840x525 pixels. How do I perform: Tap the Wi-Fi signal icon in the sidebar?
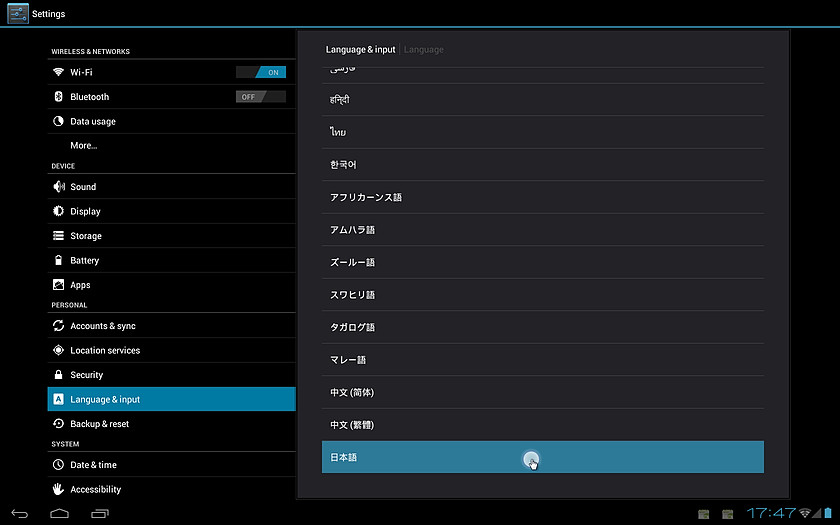click(x=58, y=72)
